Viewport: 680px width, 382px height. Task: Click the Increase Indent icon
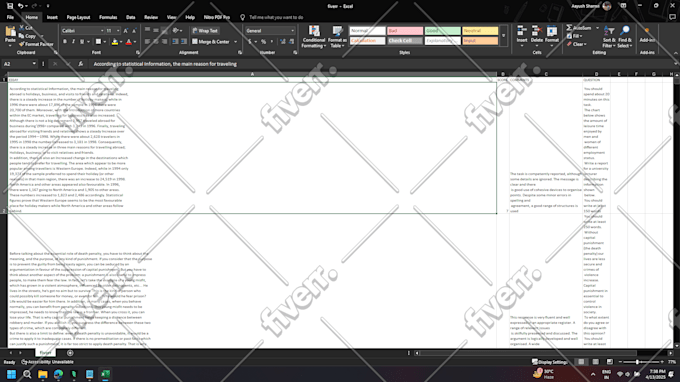click(184, 42)
